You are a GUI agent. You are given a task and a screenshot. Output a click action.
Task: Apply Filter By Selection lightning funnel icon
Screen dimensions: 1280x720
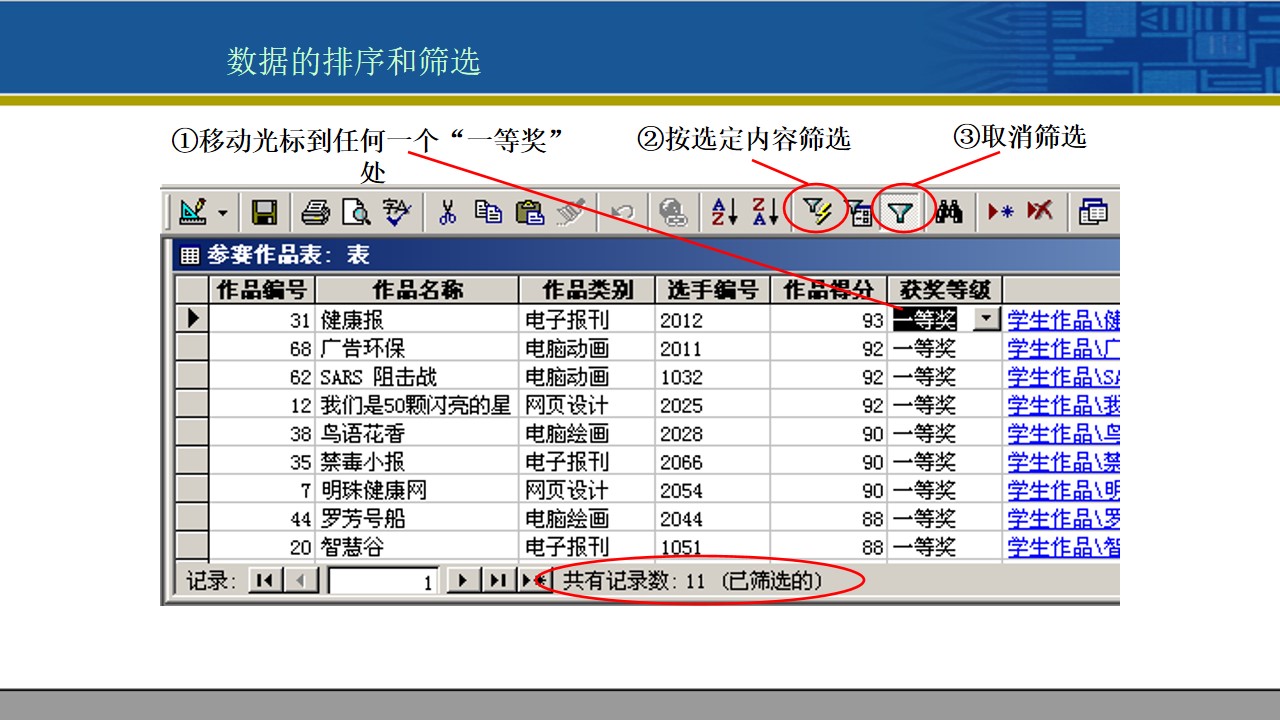coord(819,212)
